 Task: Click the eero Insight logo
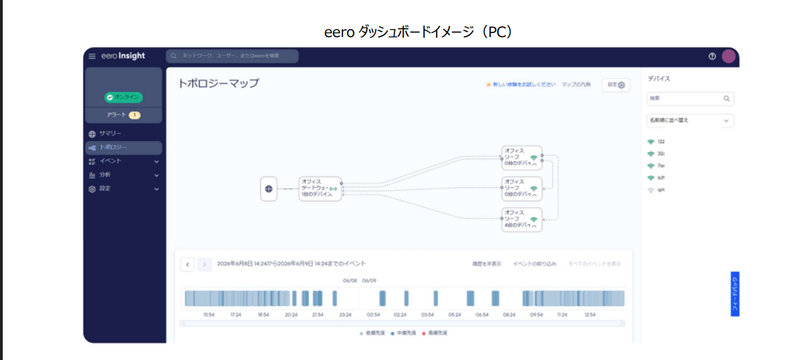123,56
